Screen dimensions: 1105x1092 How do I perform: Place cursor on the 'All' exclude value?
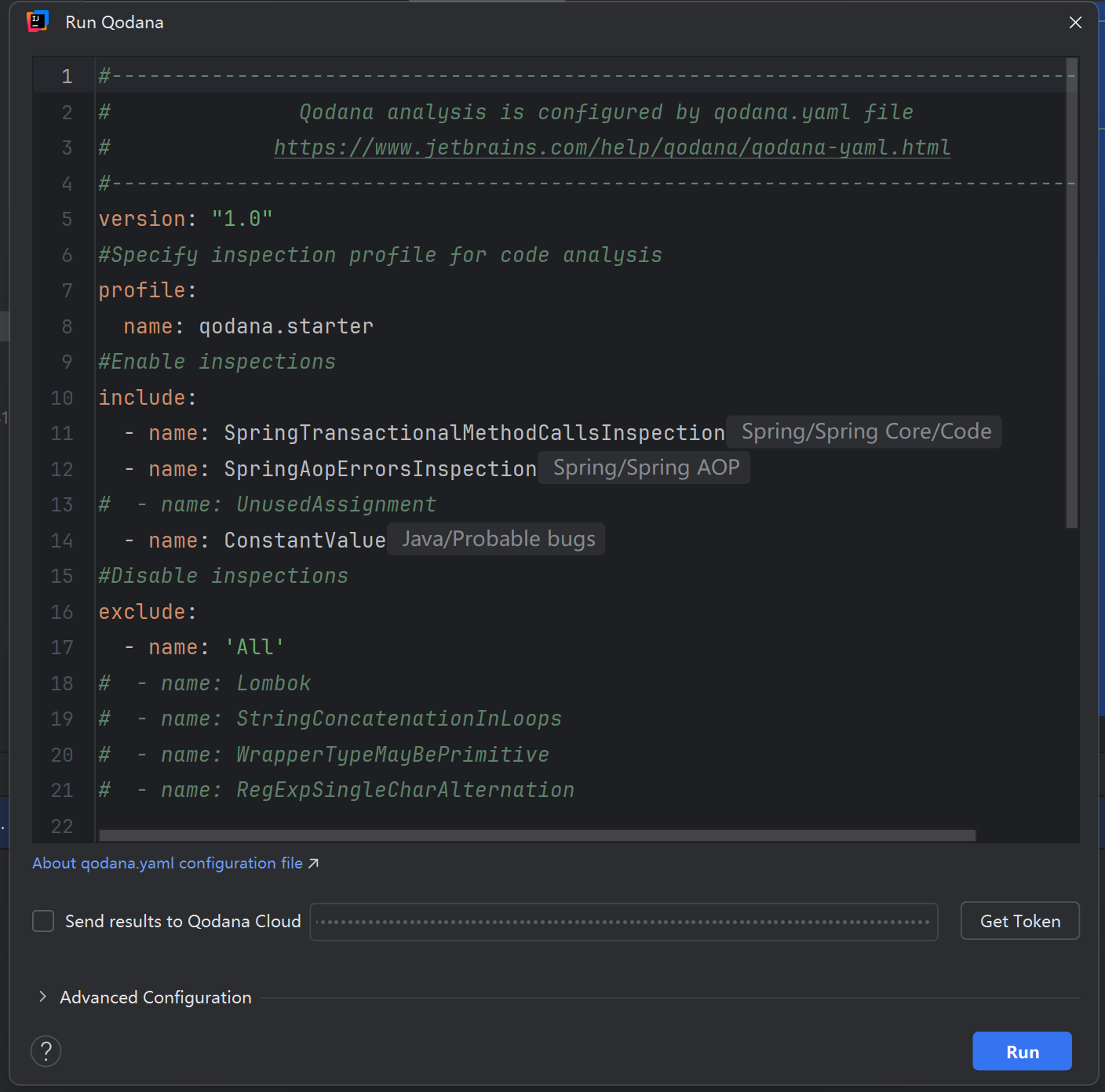click(254, 648)
